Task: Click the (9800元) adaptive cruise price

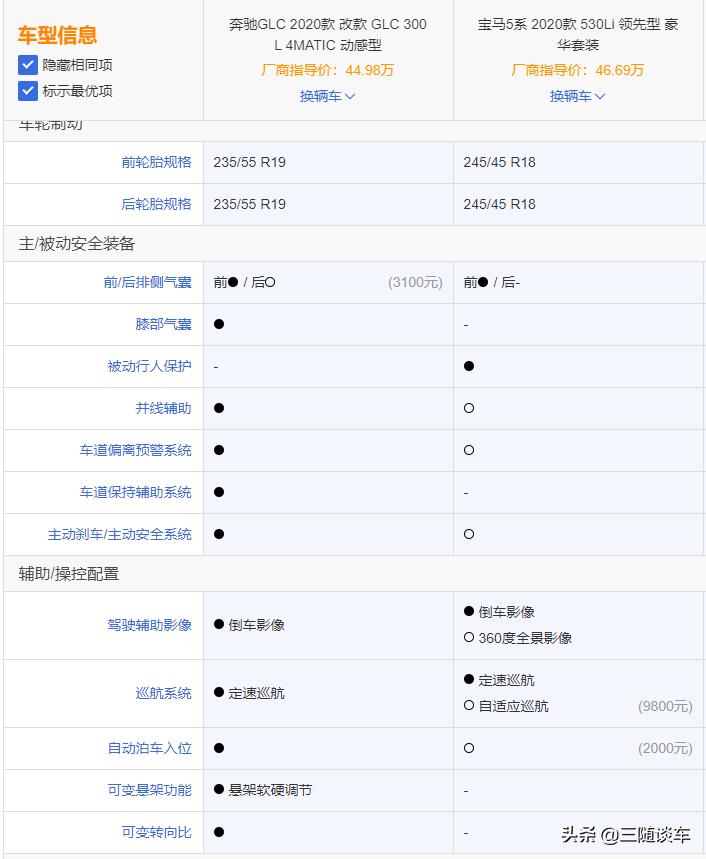Action: click(665, 706)
